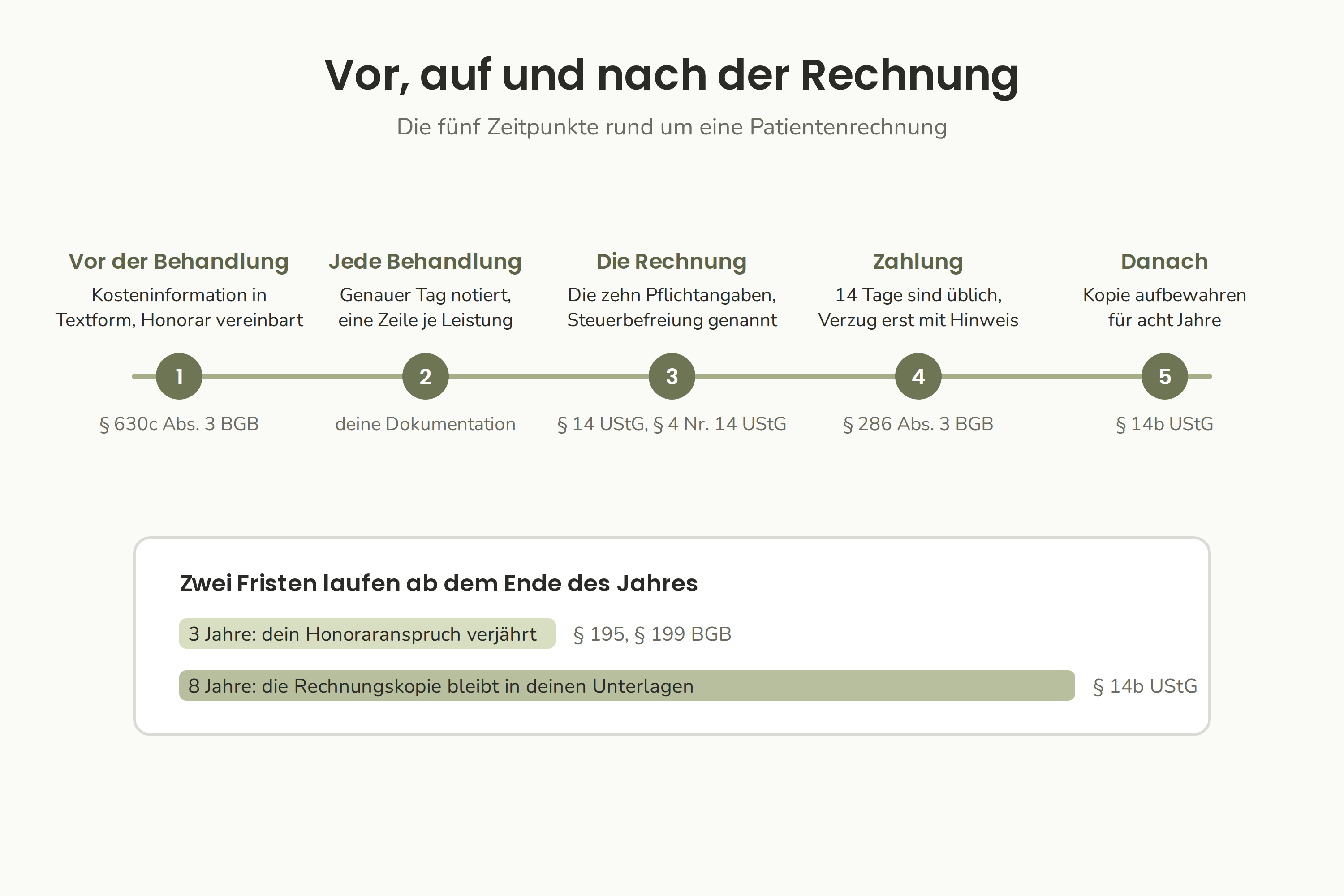Click text 'Kopie aufbewahren für acht Jahre'
The width and height of the screenshot is (1344, 896).
(x=1164, y=307)
